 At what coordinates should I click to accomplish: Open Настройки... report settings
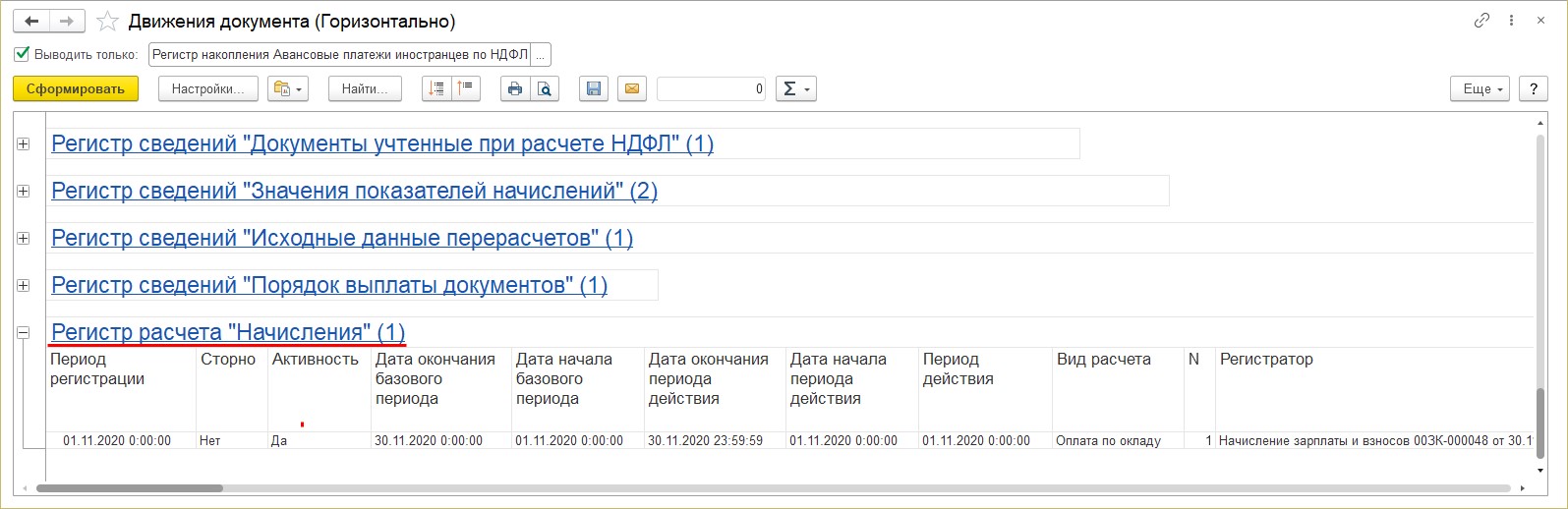(x=208, y=88)
